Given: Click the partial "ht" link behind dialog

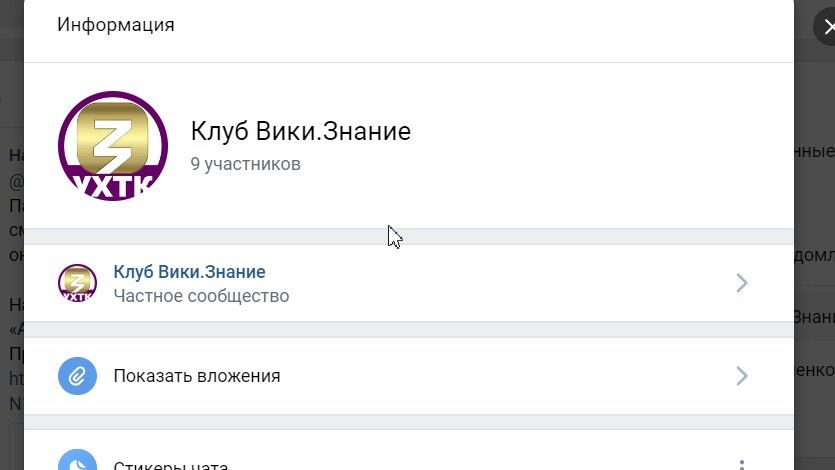Looking at the screenshot, I should pyautogui.click(x=16, y=379).
